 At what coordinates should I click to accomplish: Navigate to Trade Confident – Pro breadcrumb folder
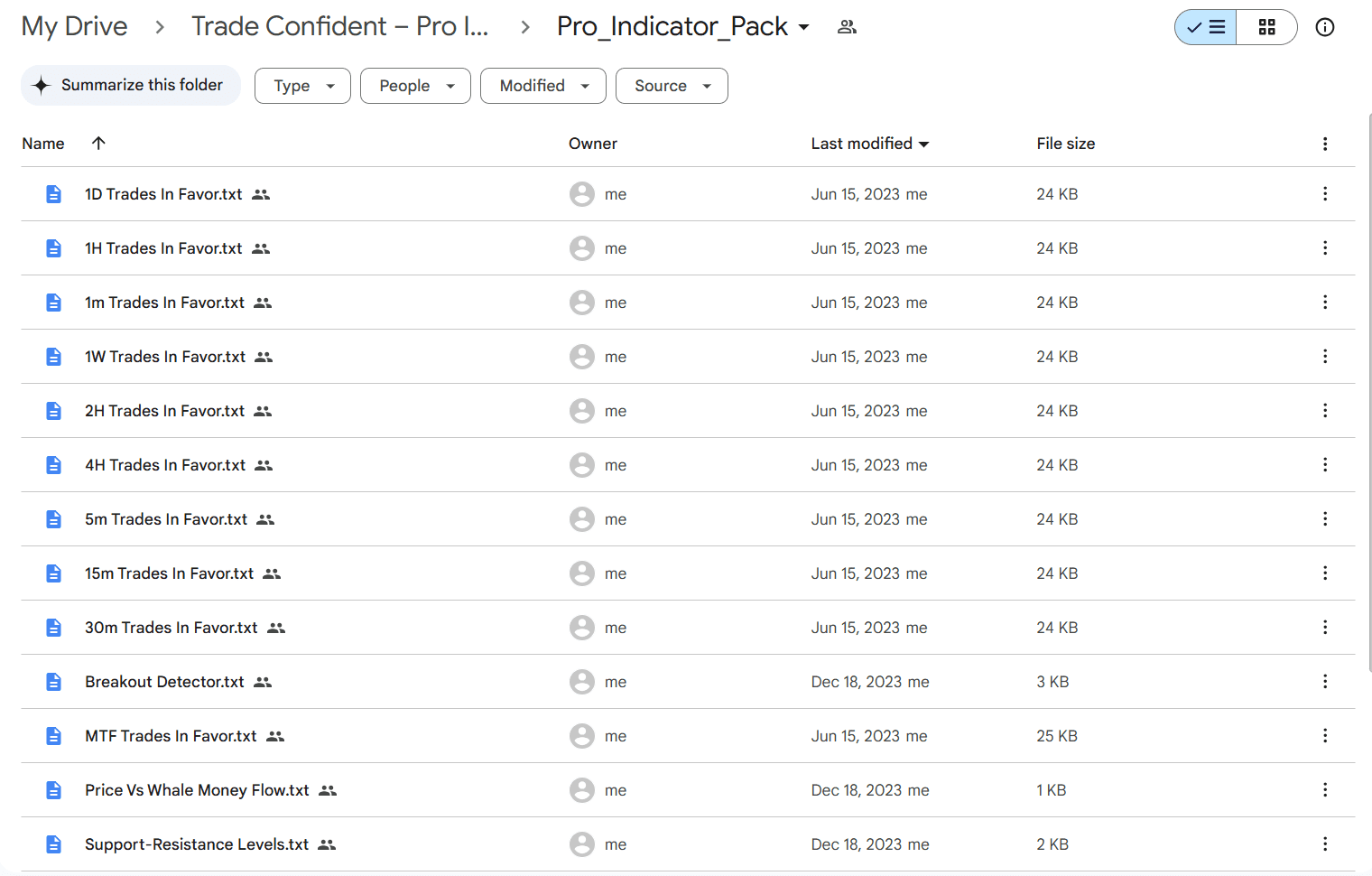[x=340, y=26]
